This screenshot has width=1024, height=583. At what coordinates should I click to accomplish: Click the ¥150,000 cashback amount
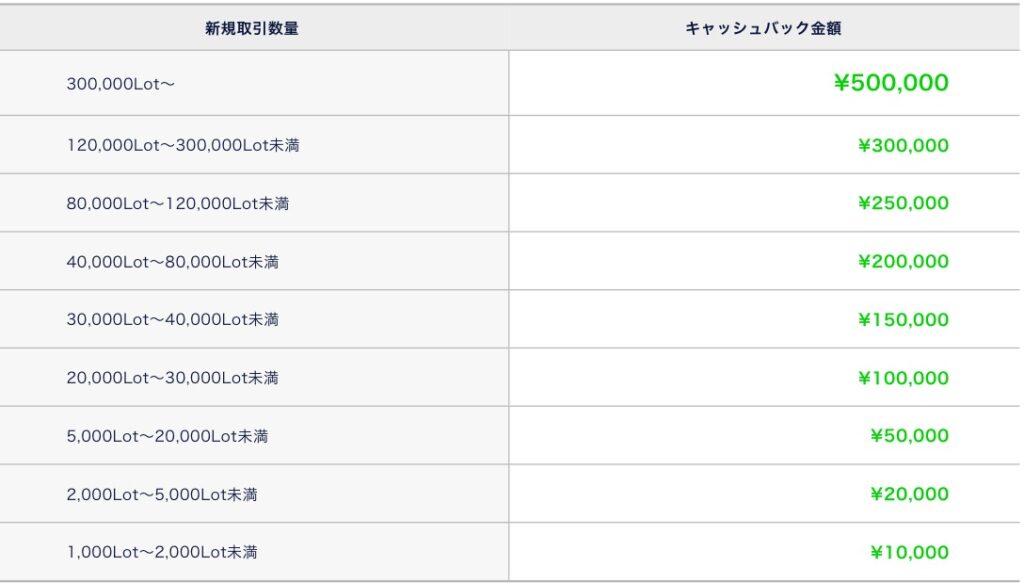[903, 319]
